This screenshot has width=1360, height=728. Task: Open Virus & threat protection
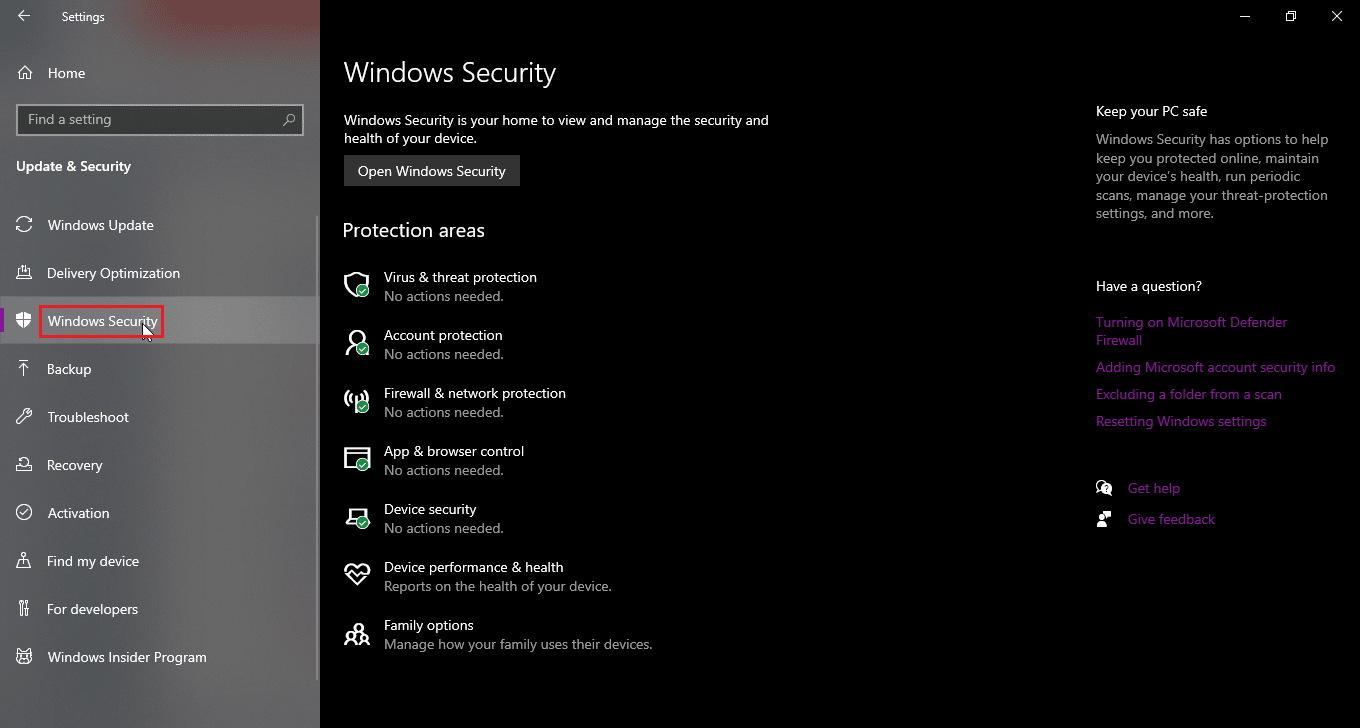pos(460,277)
